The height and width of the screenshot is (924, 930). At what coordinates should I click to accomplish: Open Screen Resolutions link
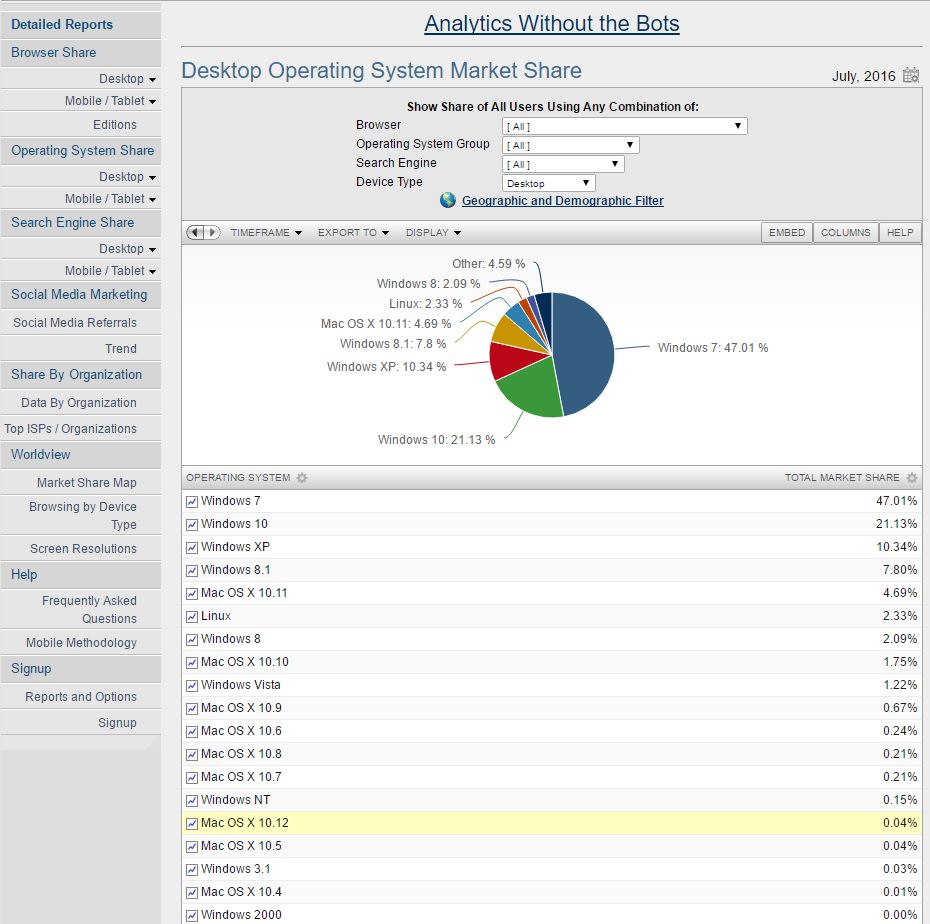coord(84,549)
